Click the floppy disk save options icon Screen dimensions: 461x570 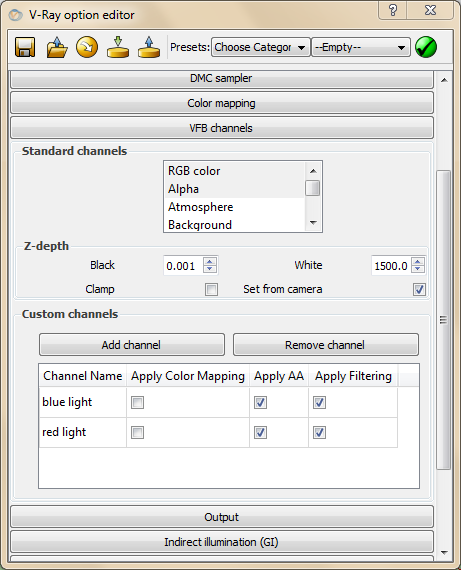25,47
